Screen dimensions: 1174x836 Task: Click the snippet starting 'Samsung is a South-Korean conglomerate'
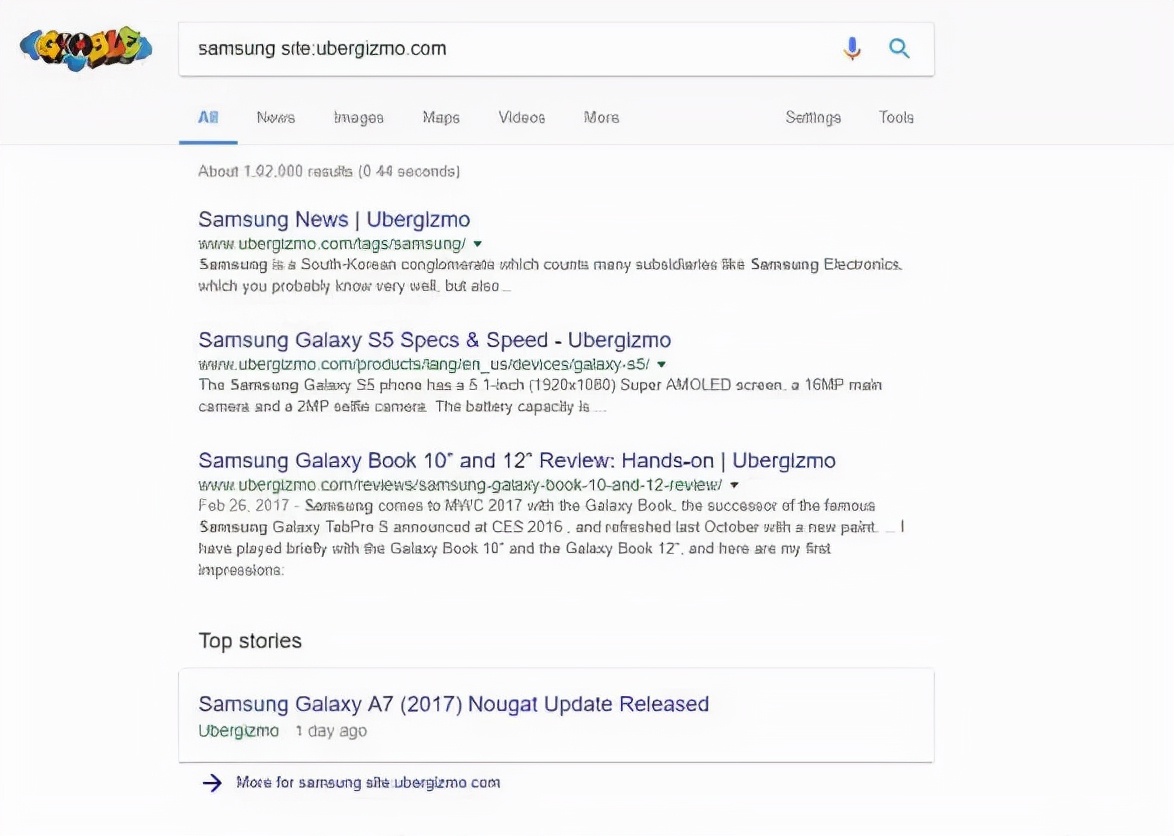(x=550, y=275)
